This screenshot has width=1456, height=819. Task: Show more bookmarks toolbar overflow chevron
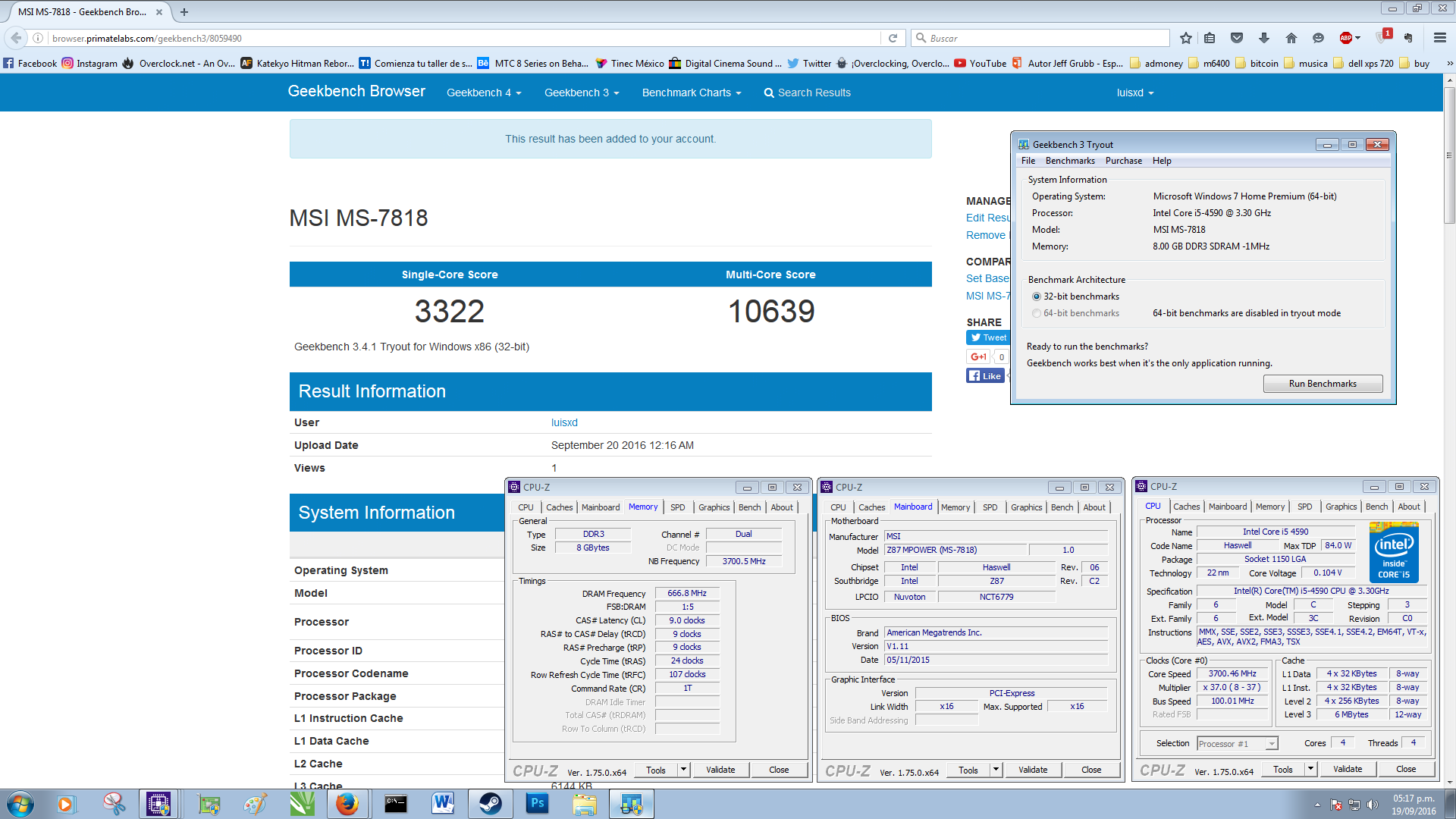(x=1450, y=64)
